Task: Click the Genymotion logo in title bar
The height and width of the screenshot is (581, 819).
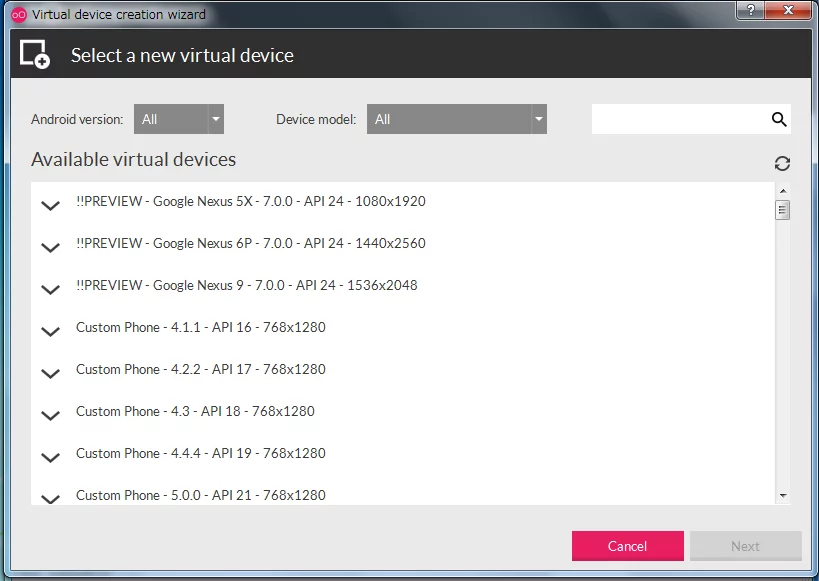Action: [x=18, y=14]
